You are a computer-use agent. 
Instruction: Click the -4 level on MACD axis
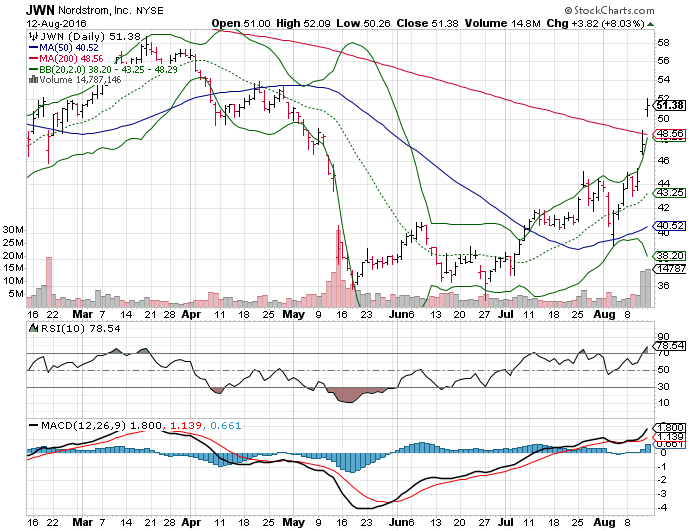(x=662, y=508)
